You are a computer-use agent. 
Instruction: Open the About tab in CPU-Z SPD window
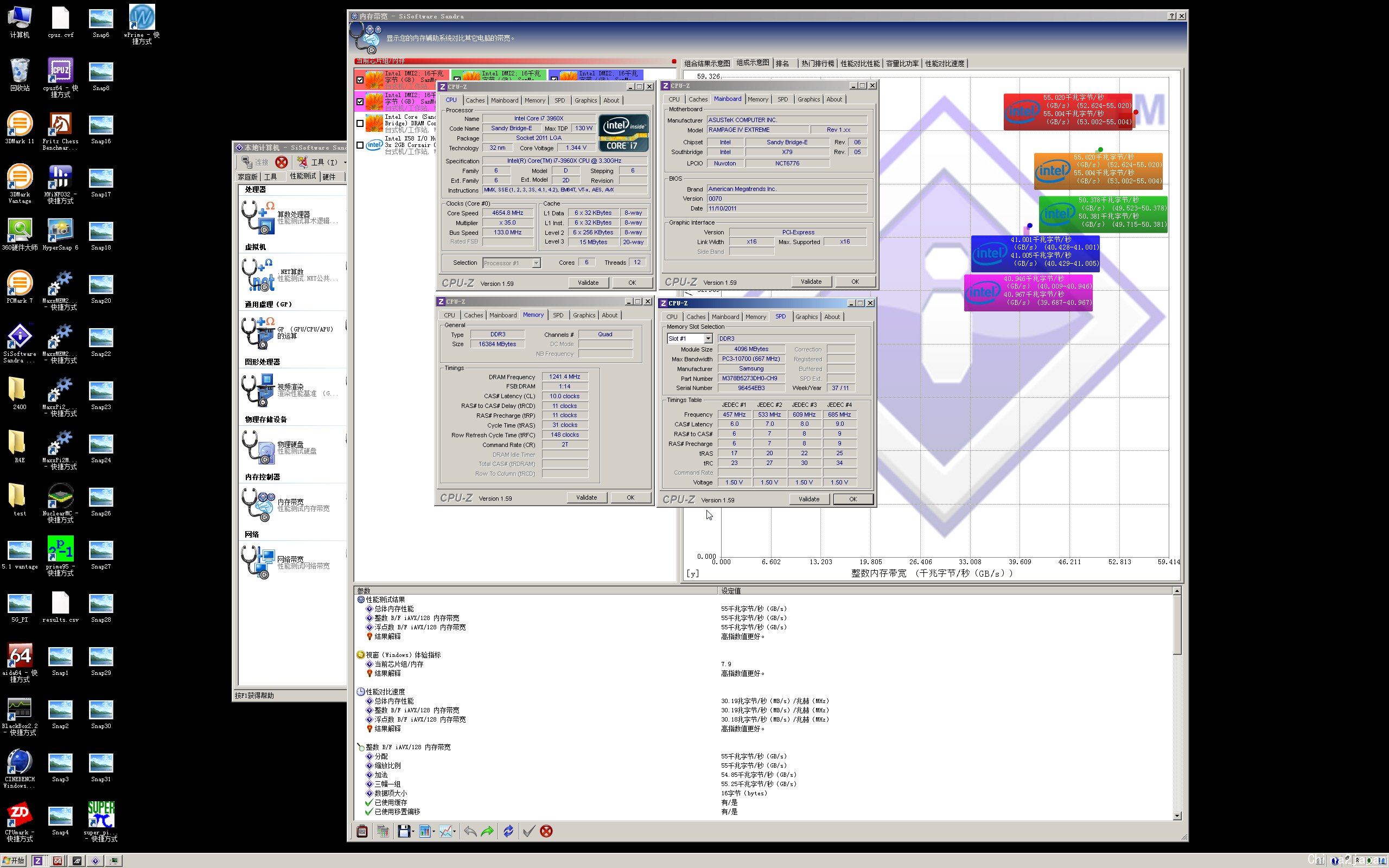coord(832,317)
